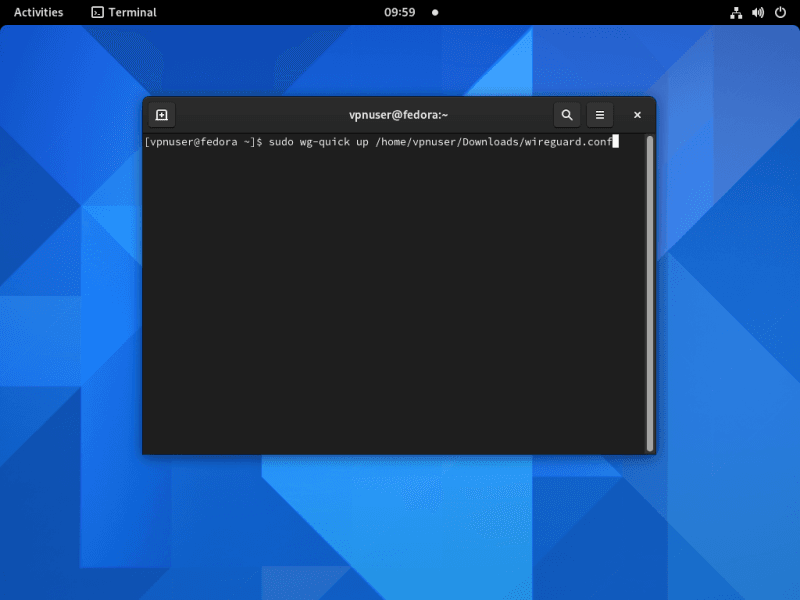Expand the terminal hamburger menu

(x=600, y=115)
